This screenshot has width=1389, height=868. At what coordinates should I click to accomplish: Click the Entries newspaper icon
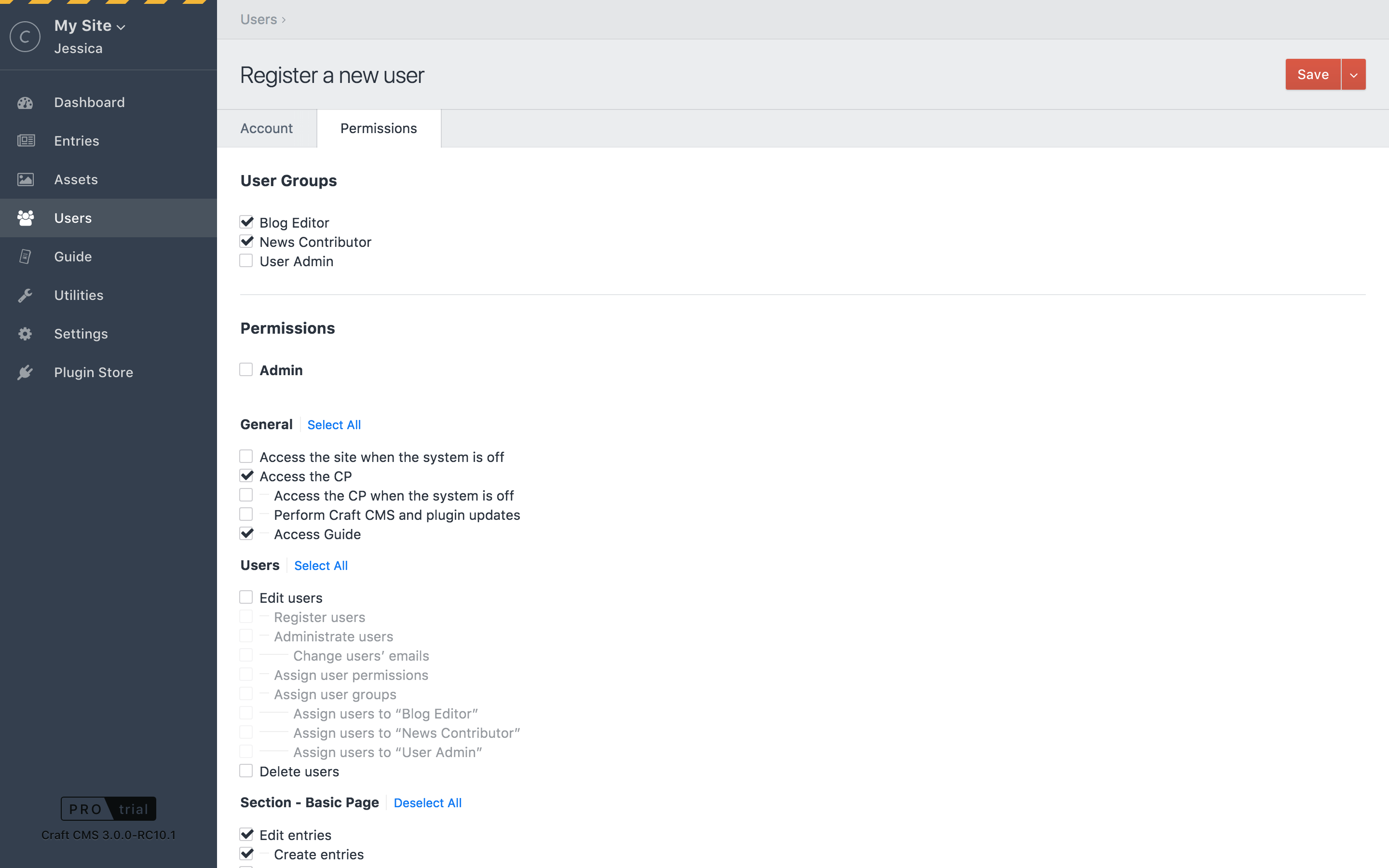[25, 141]
